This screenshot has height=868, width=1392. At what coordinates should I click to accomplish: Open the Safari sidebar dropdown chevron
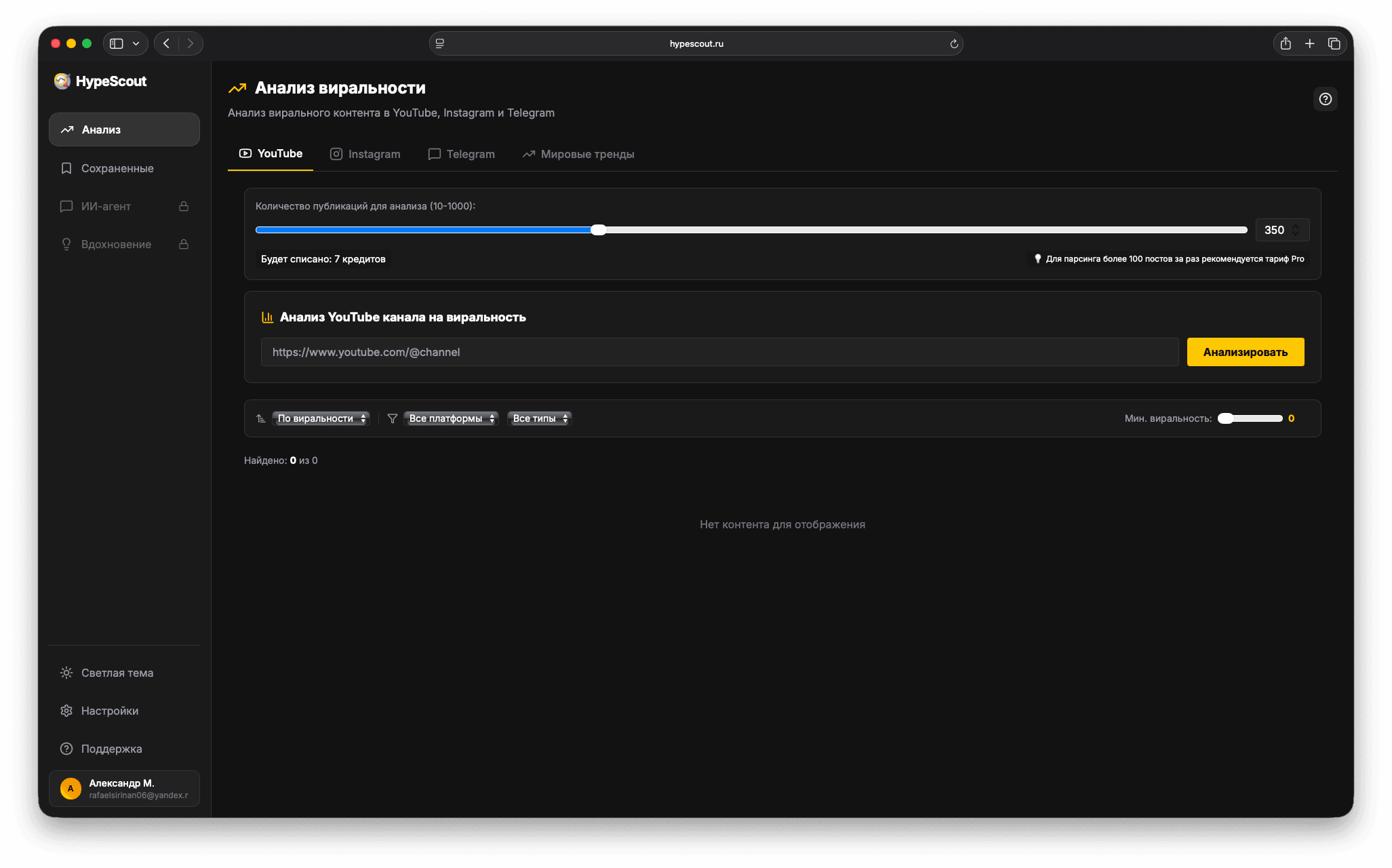pyautogui.click(x=136, y=43)
